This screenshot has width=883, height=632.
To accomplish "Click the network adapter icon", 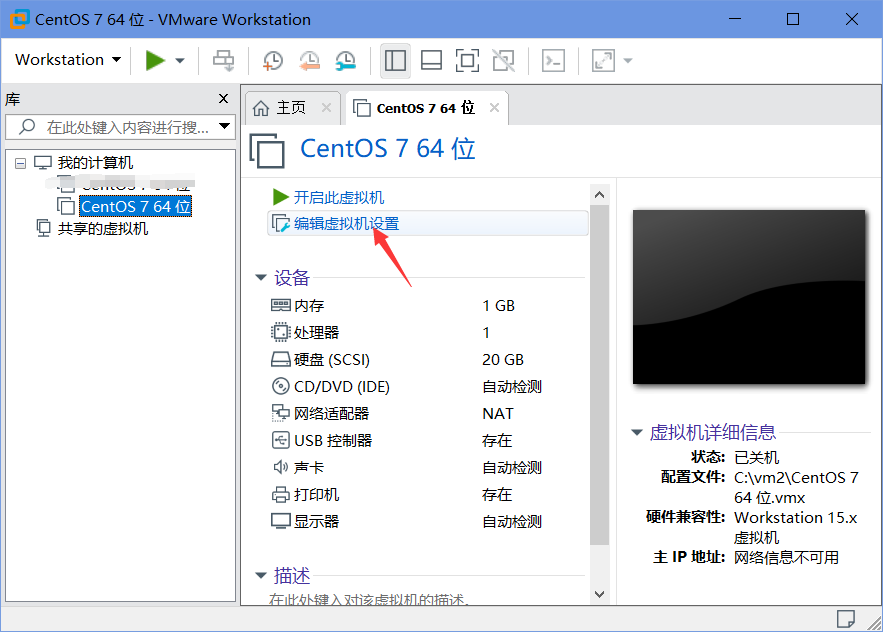I will pos(280,413).
